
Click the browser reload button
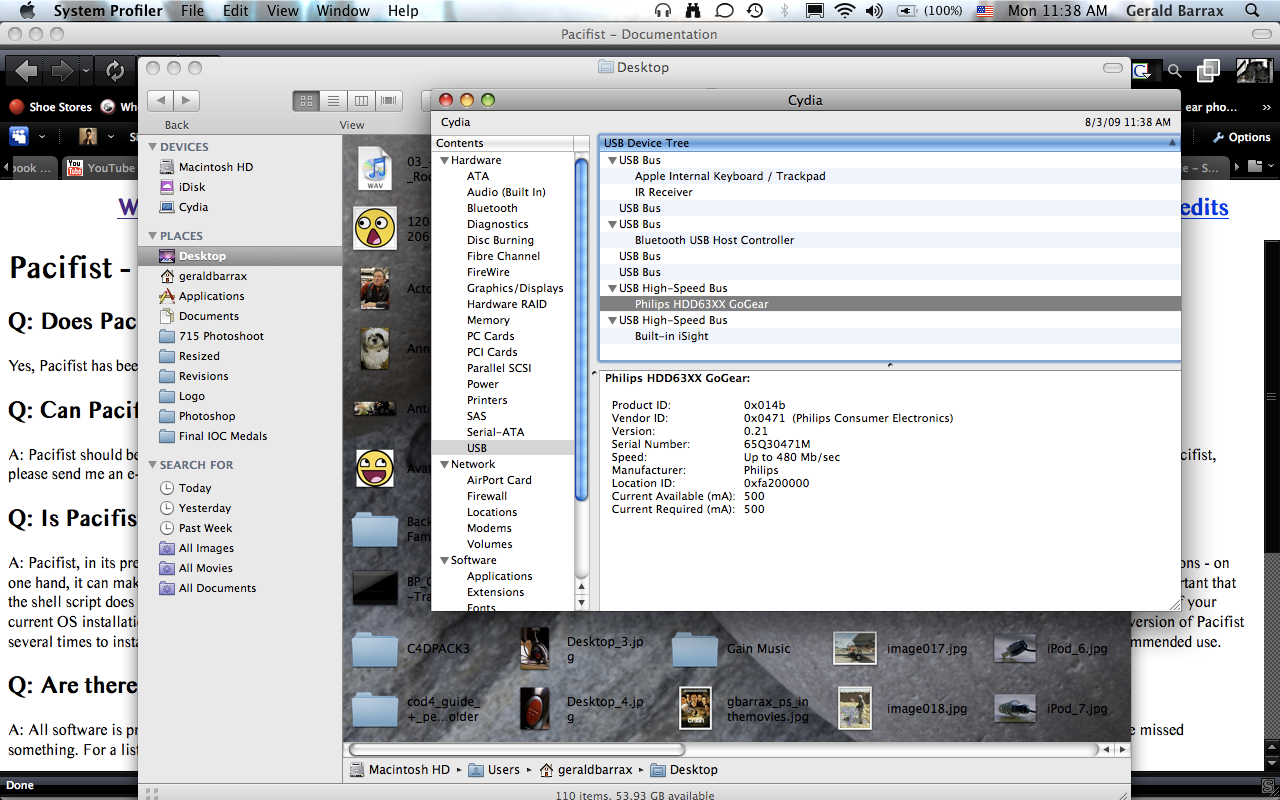pos(115,71)
